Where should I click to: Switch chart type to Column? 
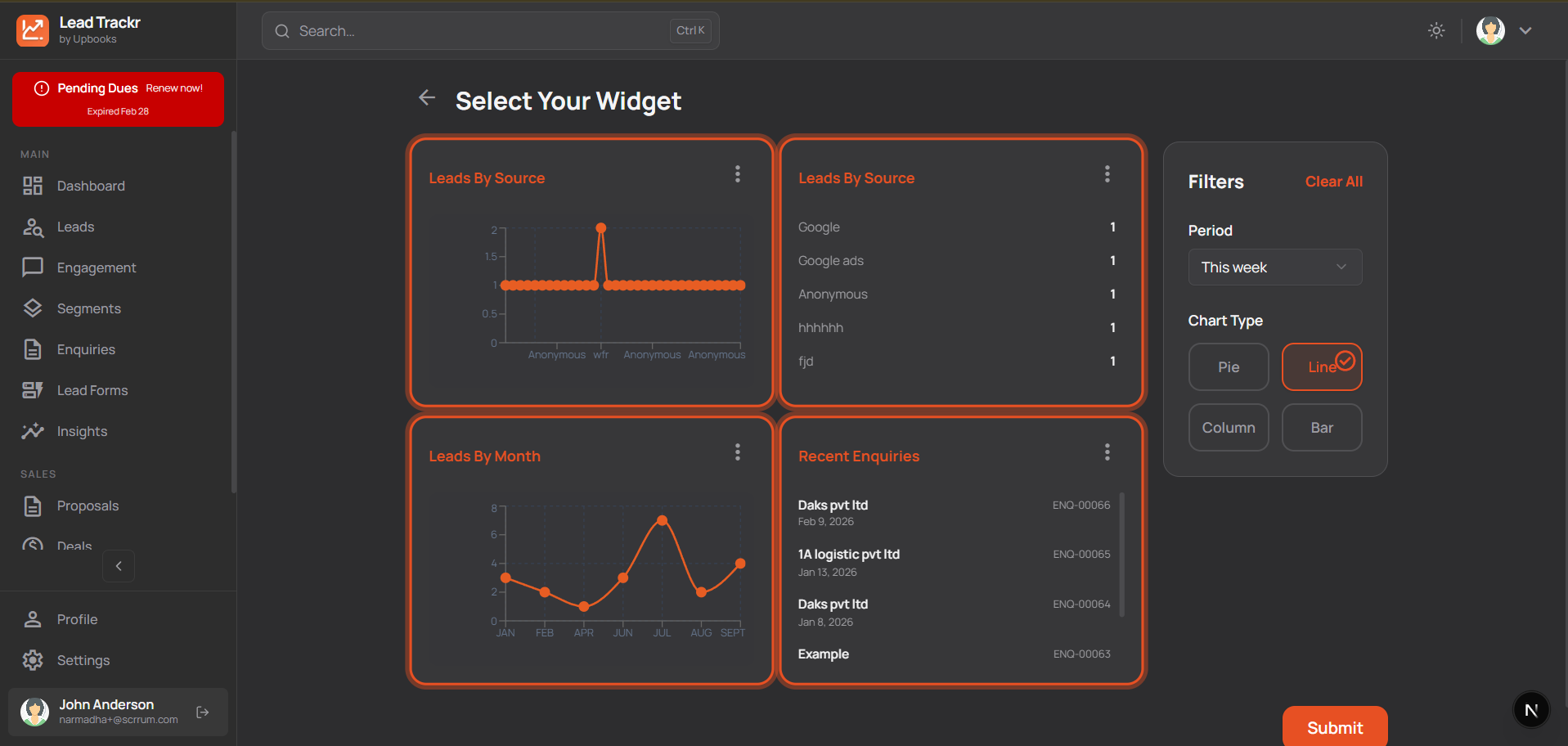1228,427
